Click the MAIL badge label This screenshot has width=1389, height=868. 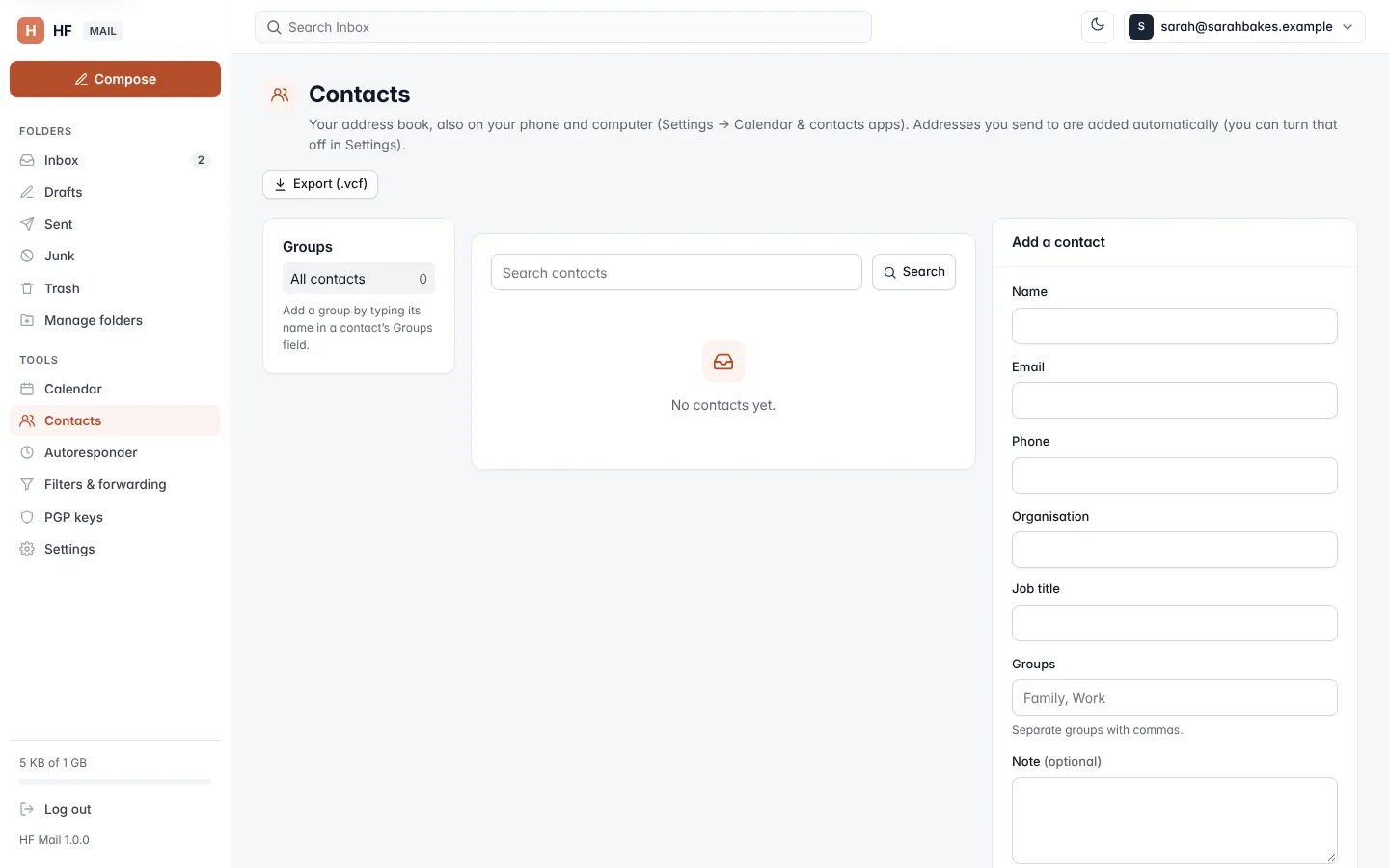103,31
